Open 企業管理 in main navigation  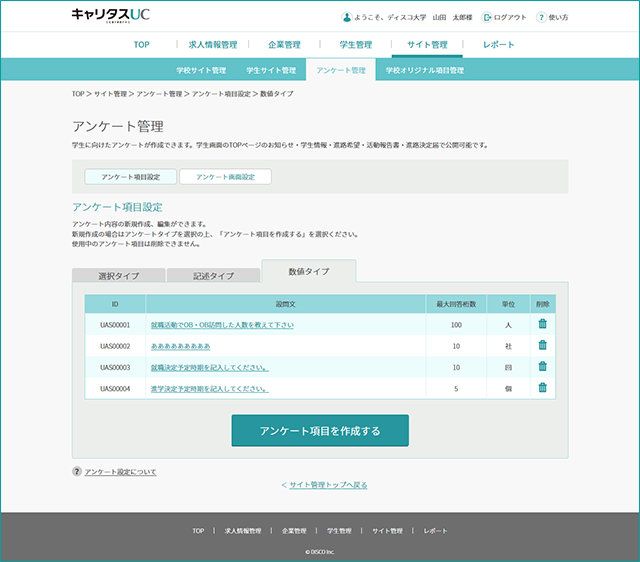284,44
